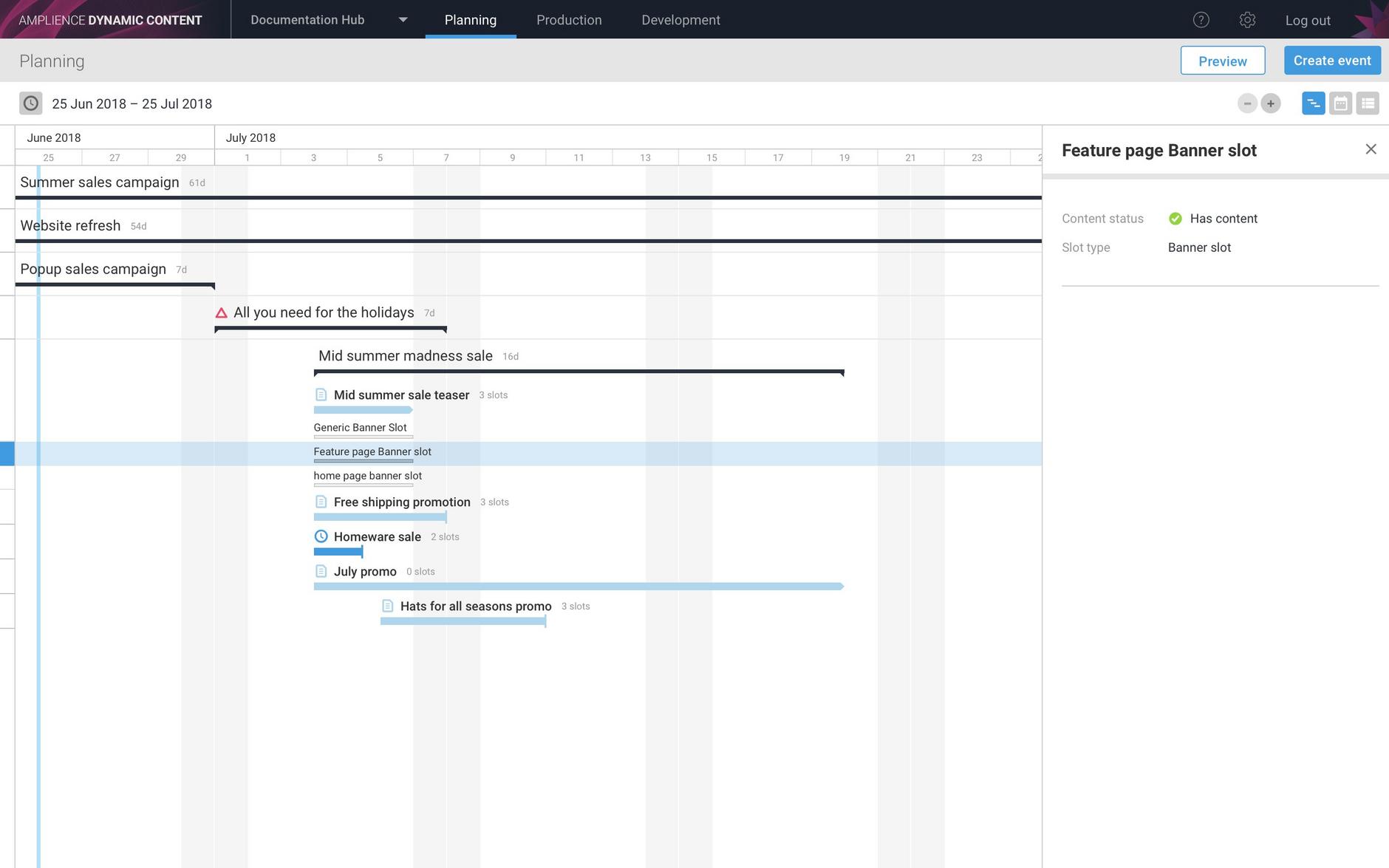
Task: Click the Preview button
Action: click(x=1222, y=61)
